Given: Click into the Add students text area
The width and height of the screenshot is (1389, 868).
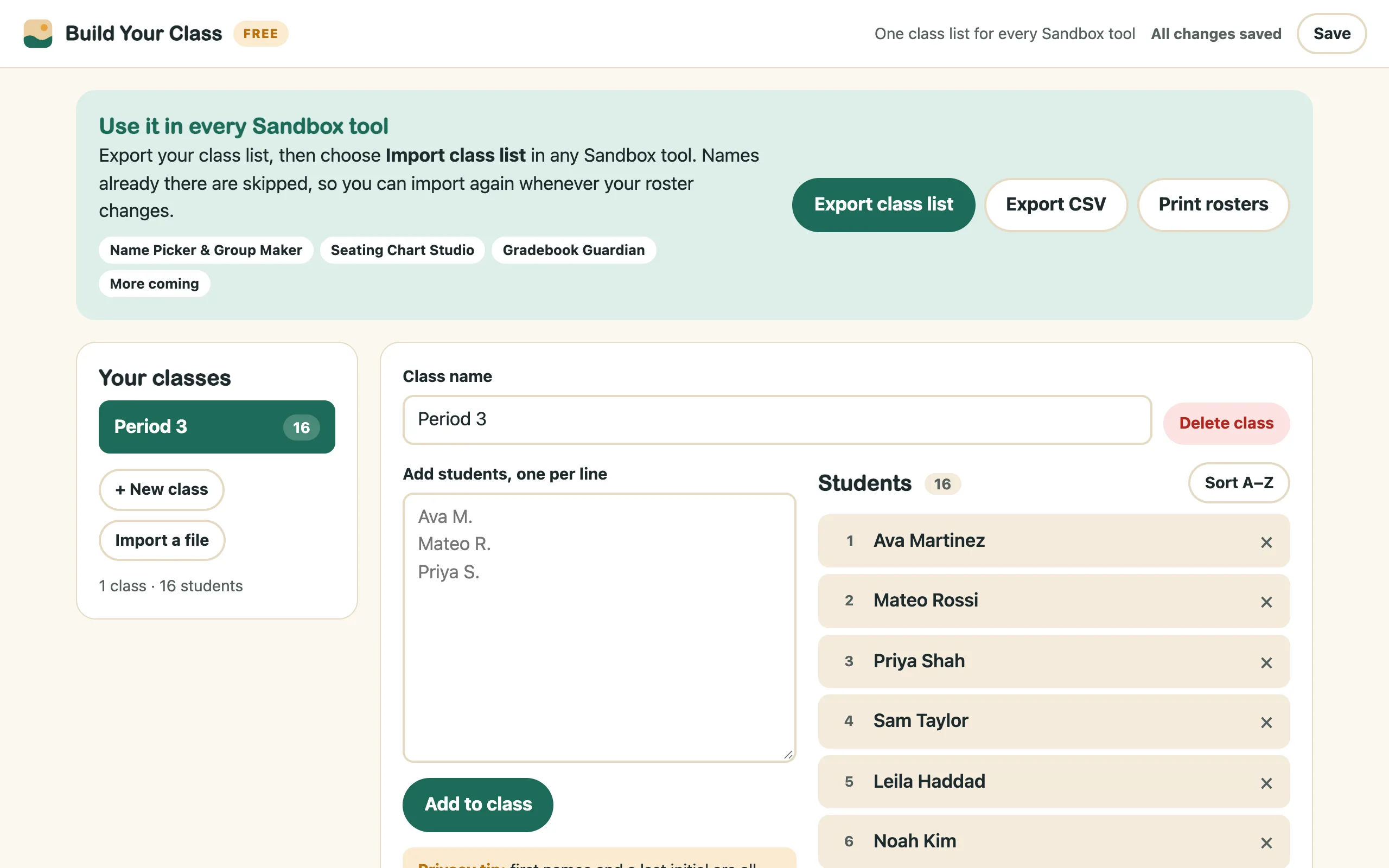Looking at the screenshot, I should click(599, 628).
